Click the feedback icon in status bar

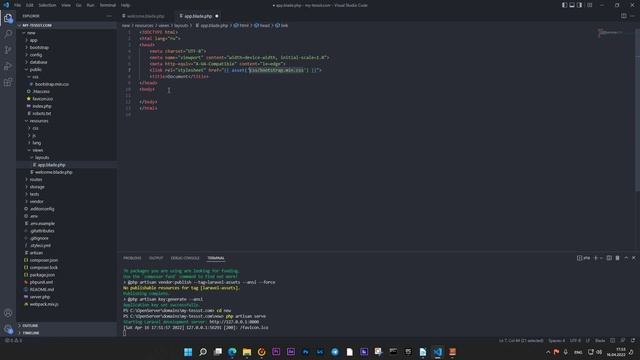point(622,340)
